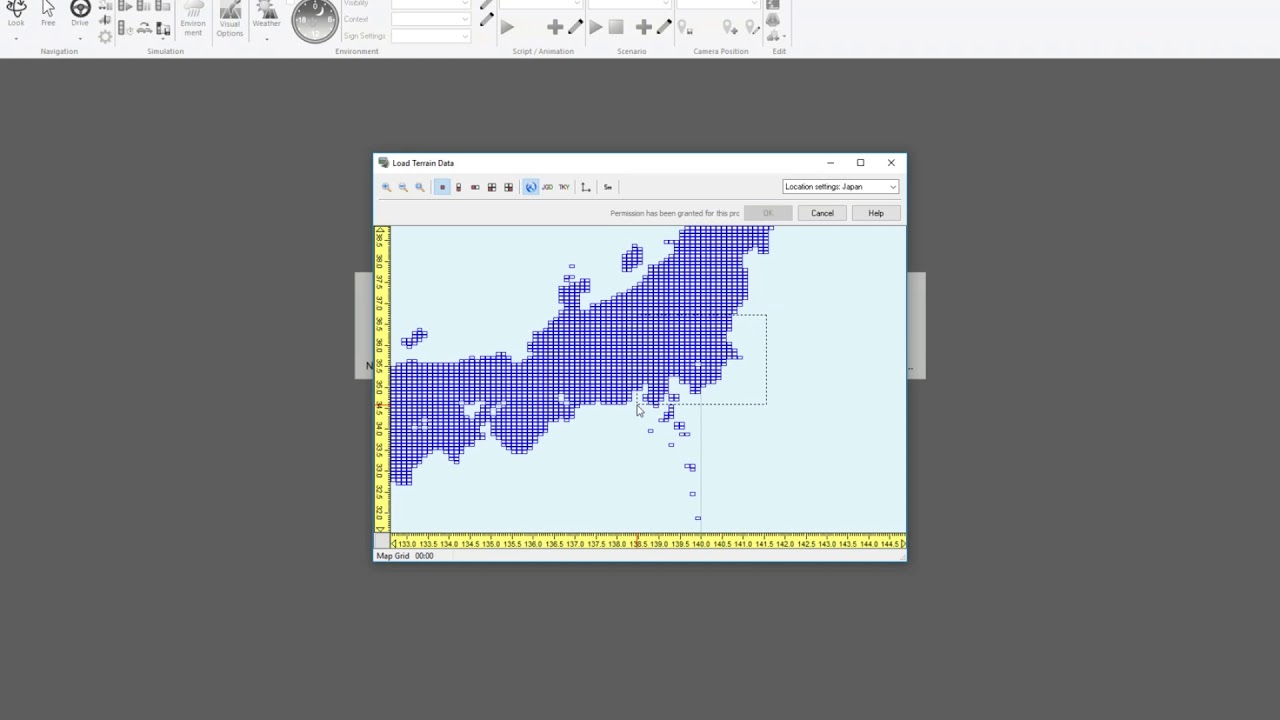Choose horizontal two-cell selection mode
This screenshot has width=1280, height=720.
(x=475, y=187)
